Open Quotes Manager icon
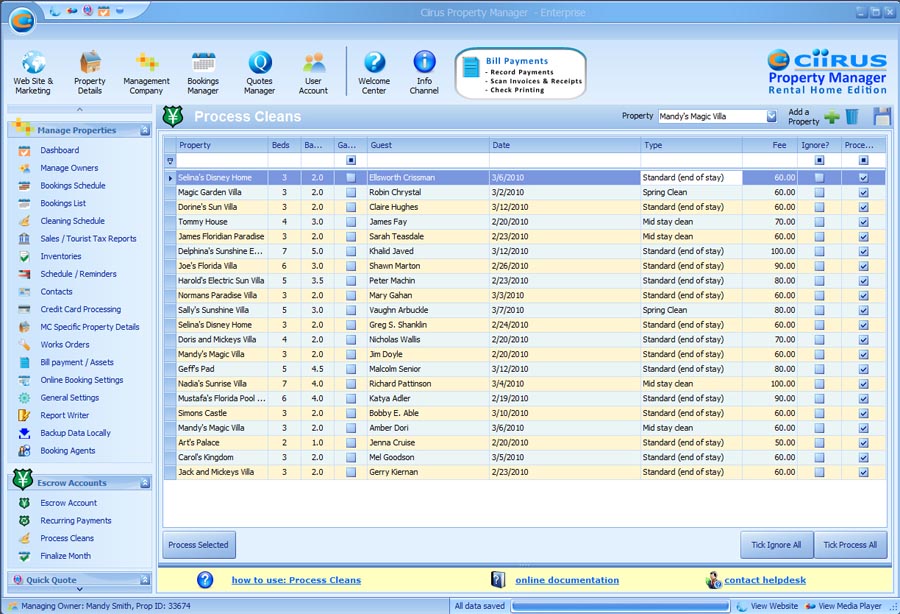This screenshot has width=900, height=614. (x=259, y=62)
